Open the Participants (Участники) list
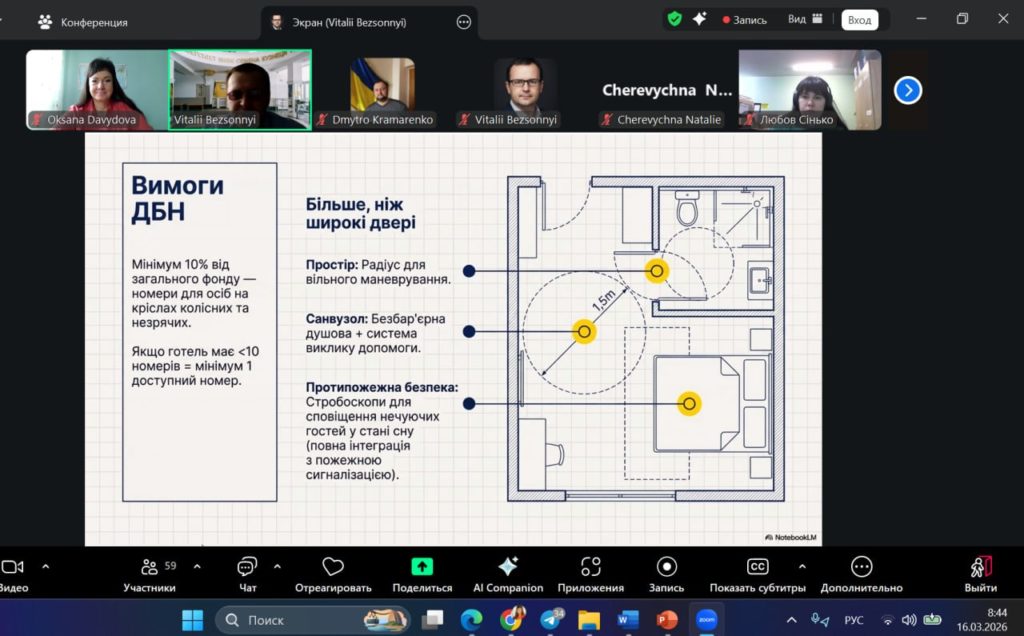 coord(150,567)
